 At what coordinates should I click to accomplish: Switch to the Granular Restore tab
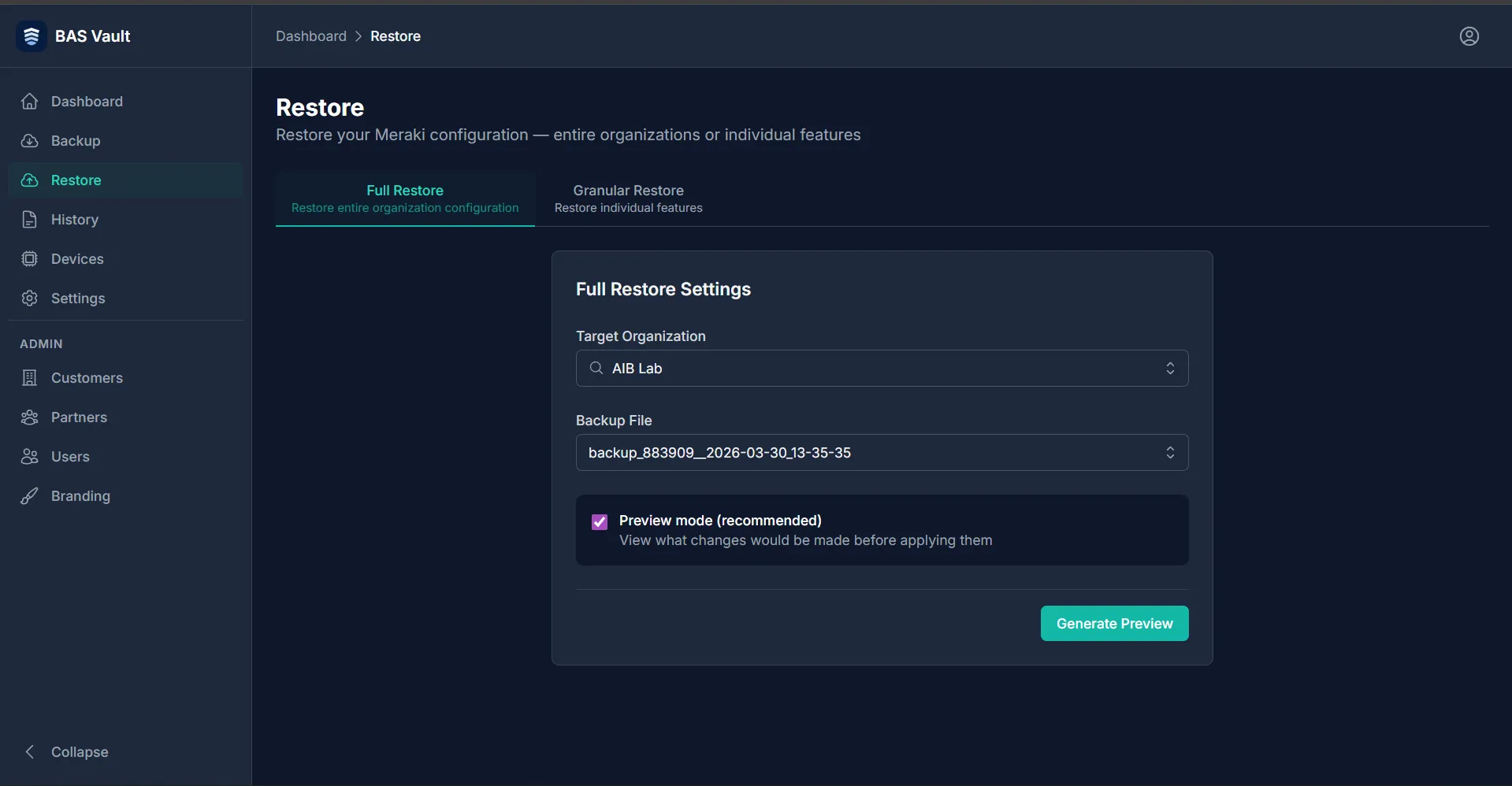pyautogui.click(x=628, y=198)
